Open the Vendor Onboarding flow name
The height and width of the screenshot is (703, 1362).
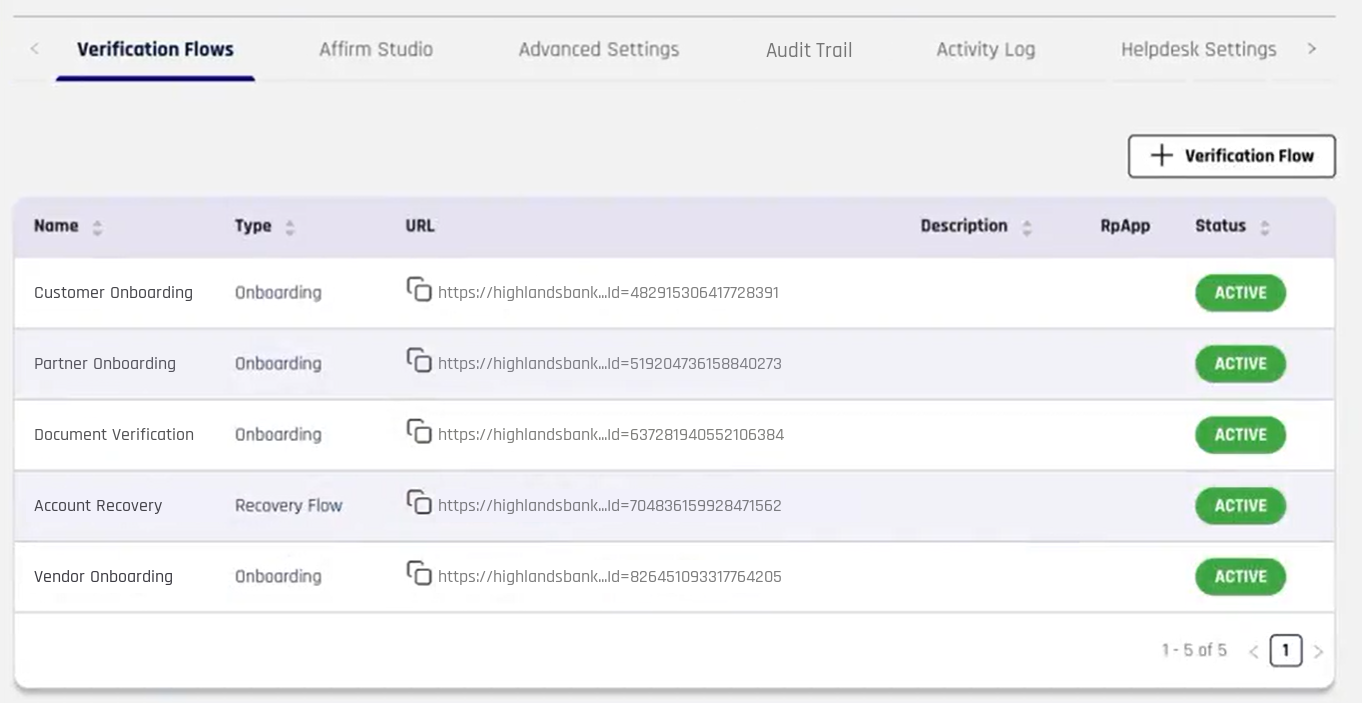[x=103, y=577]
